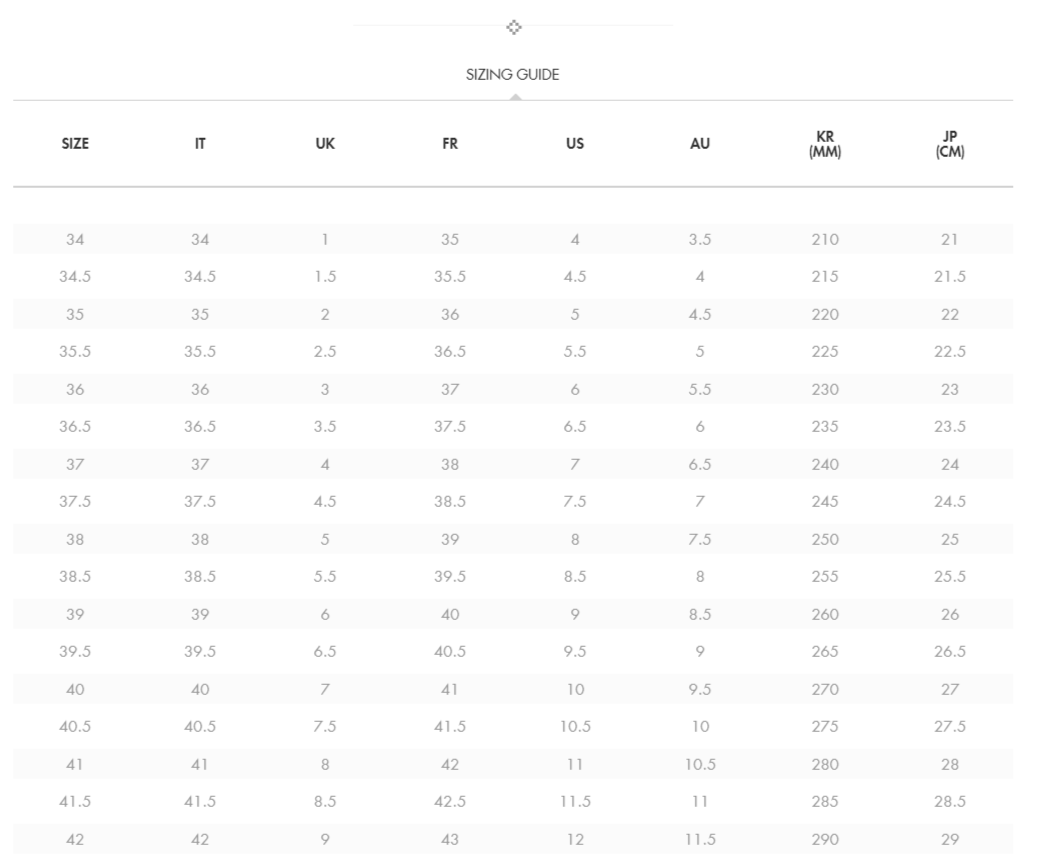Select the JP (CM) column header
This screenshot has width=1055, height=868.
click(949, 144)
